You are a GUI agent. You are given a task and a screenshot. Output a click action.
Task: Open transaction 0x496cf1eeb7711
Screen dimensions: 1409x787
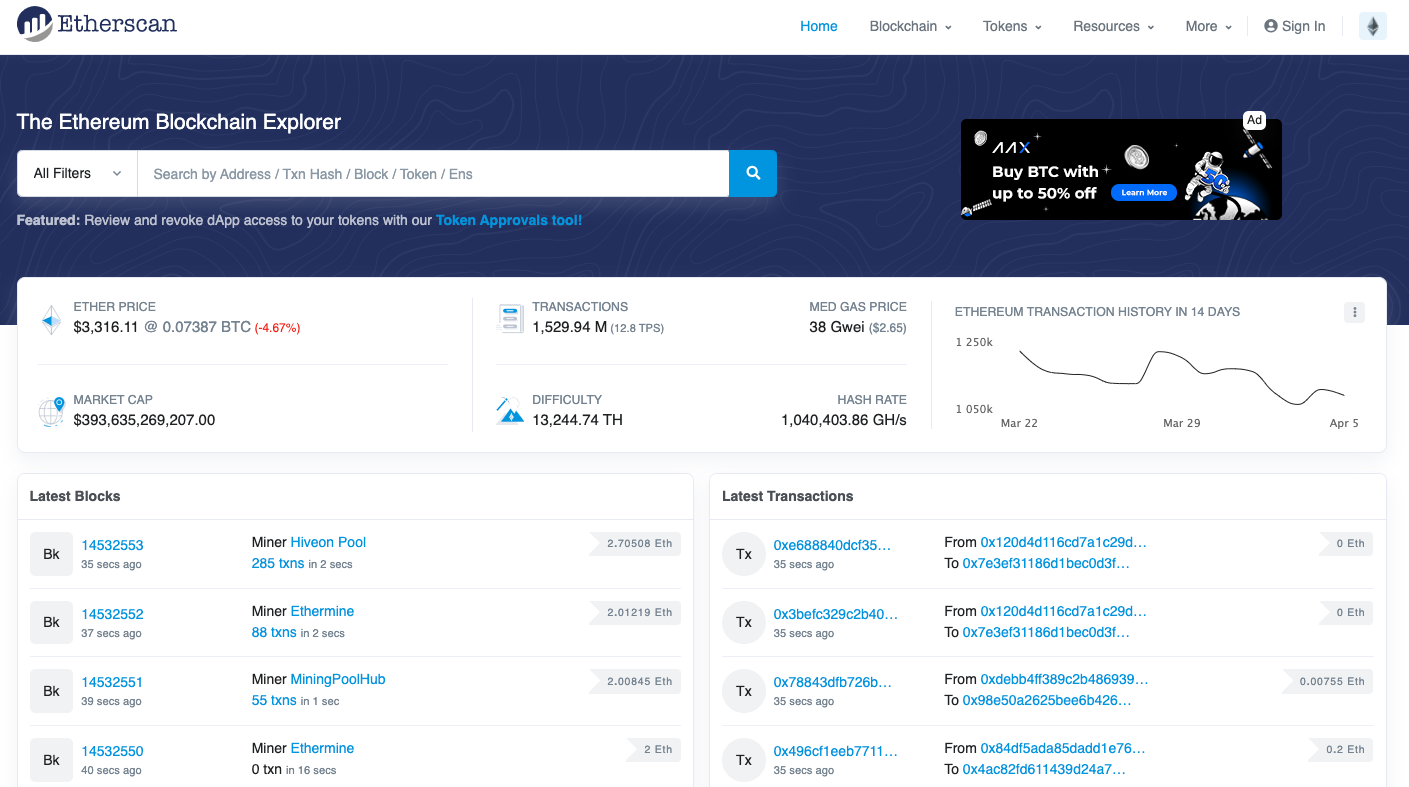[x=835, y=751]
